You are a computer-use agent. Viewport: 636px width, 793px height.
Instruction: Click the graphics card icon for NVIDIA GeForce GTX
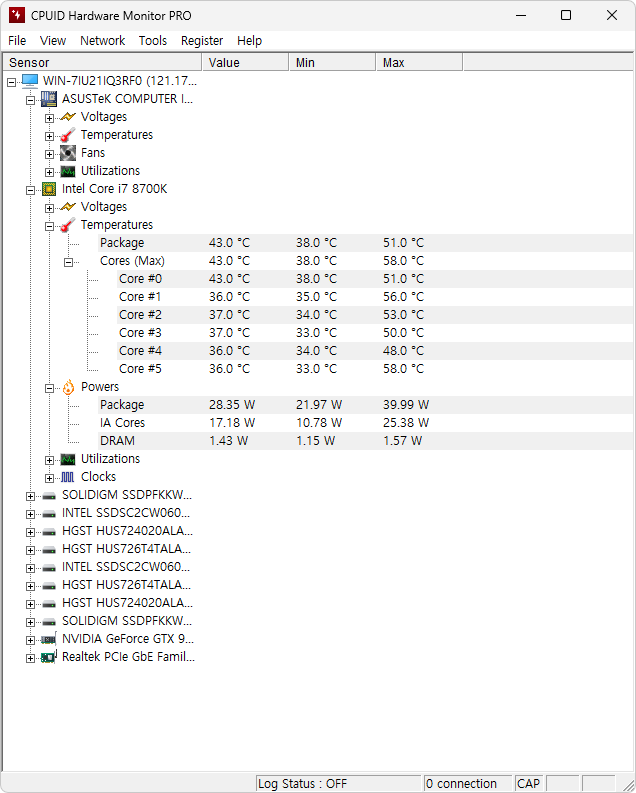tap(49, 639)
